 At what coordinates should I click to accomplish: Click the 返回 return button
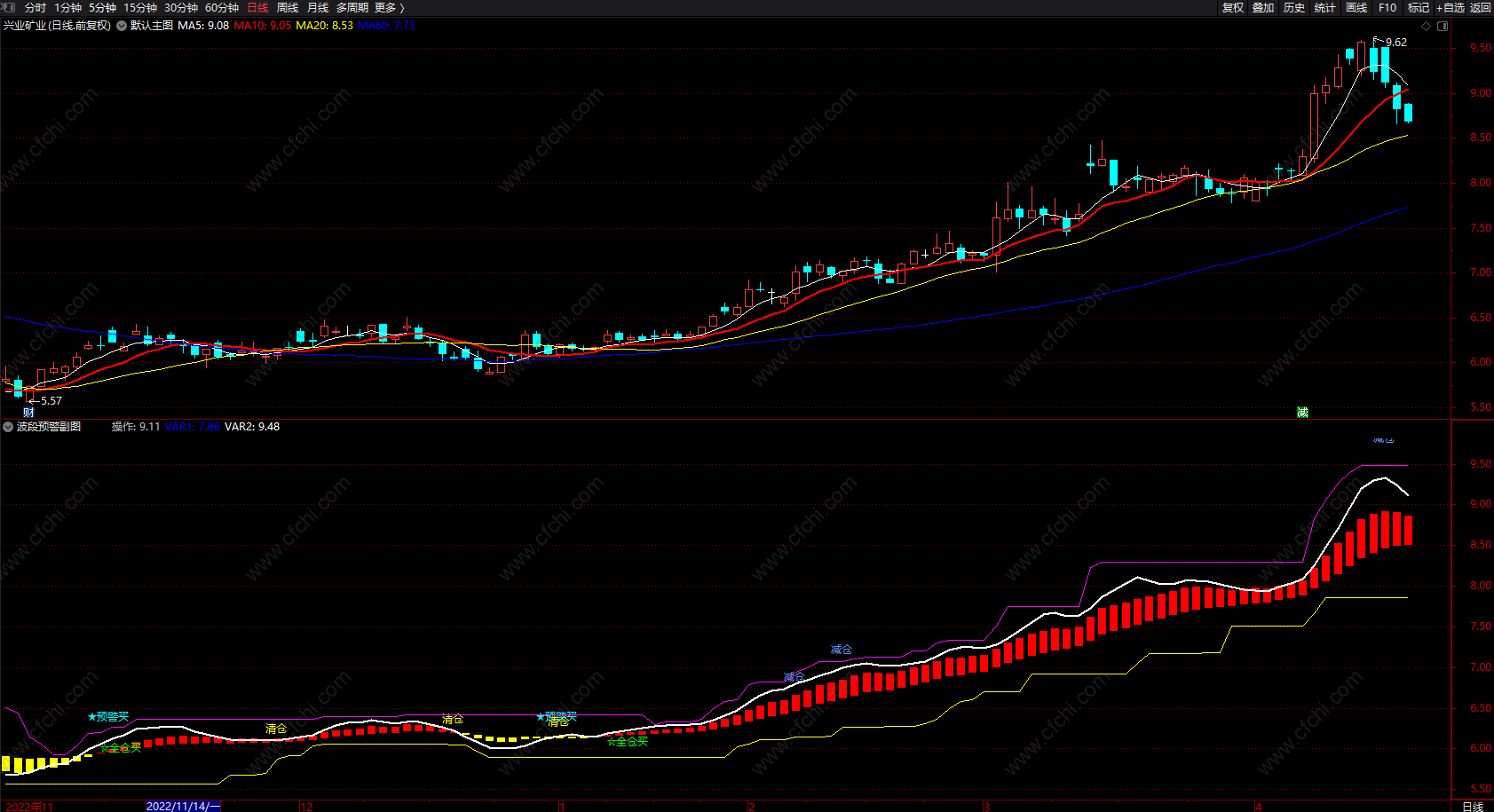click(1481, 7)
